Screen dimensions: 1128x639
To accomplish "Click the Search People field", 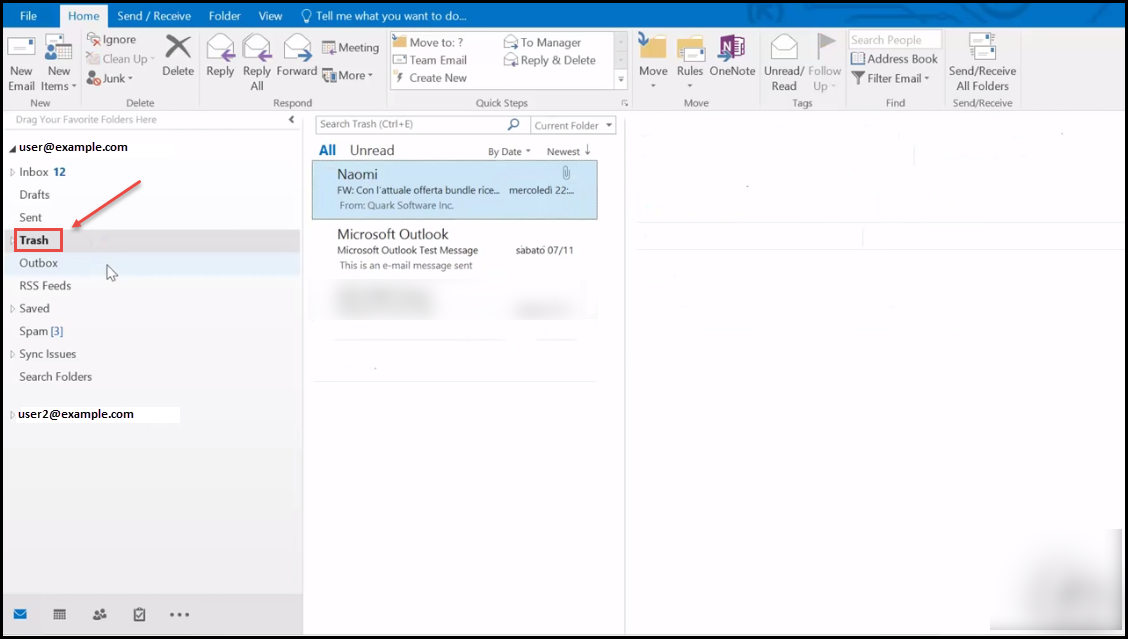I will [895, 40].
